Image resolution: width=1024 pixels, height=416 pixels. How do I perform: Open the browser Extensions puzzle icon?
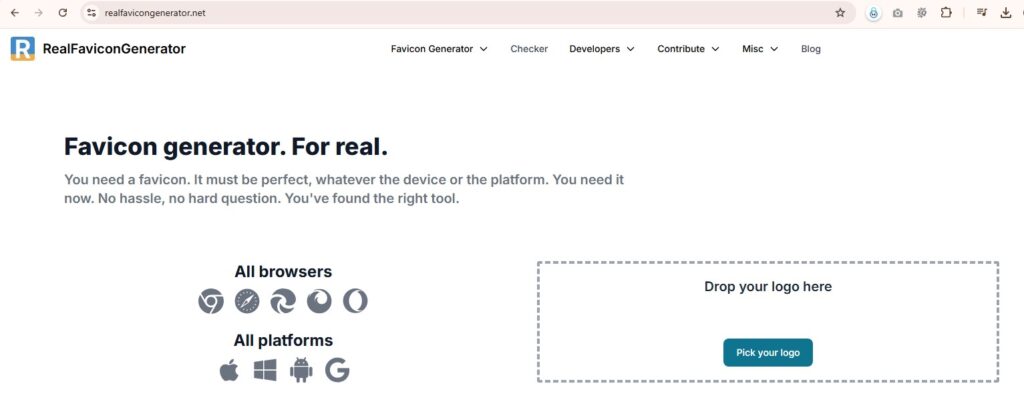coord(946,13)
